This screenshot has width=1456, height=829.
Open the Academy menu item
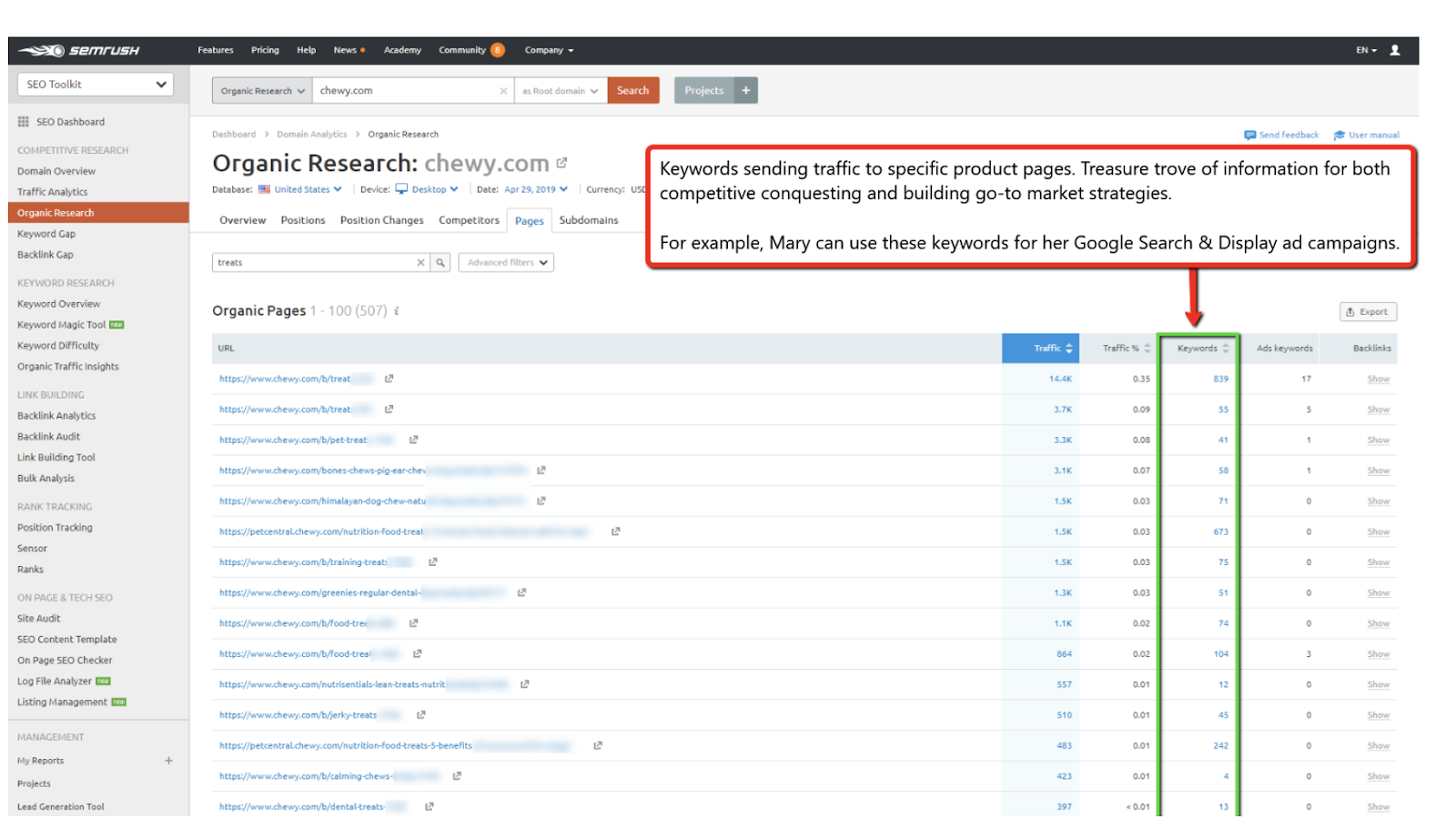click(x=402, y=50)
